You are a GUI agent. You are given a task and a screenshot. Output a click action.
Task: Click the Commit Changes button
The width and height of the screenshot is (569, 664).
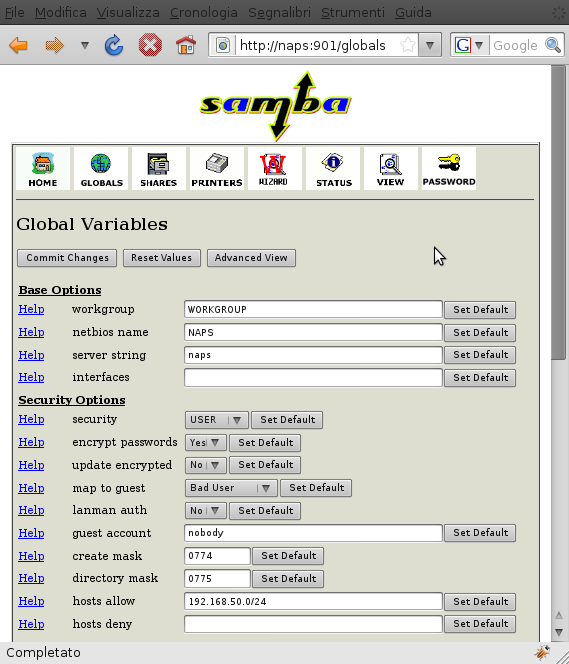point(67,258)
